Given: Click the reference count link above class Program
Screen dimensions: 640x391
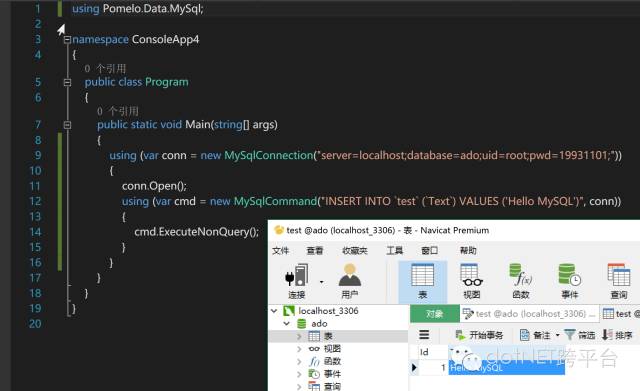Looking at the screenshot, I should tap(105, 69).
